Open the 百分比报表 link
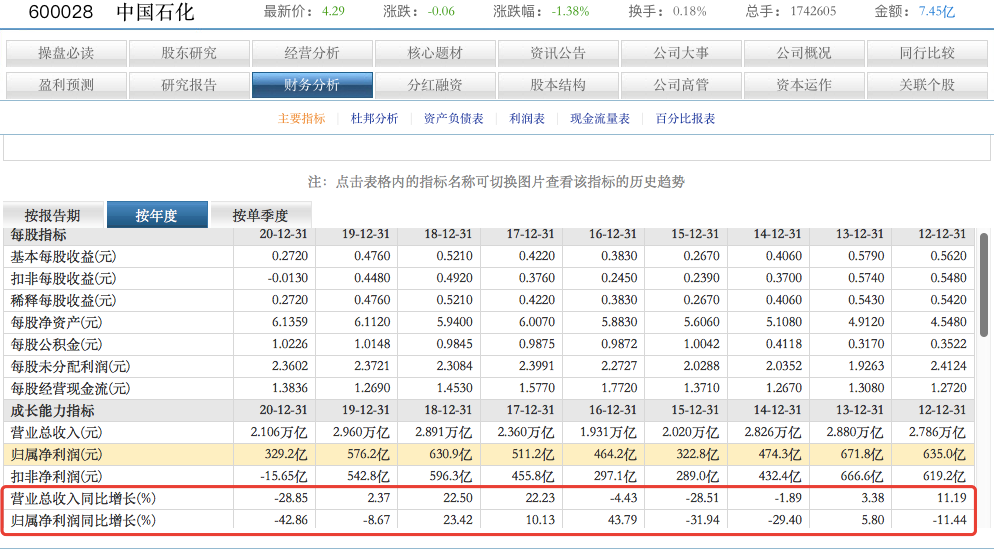This screenshot has height=550, width=994. pos(685,118)
